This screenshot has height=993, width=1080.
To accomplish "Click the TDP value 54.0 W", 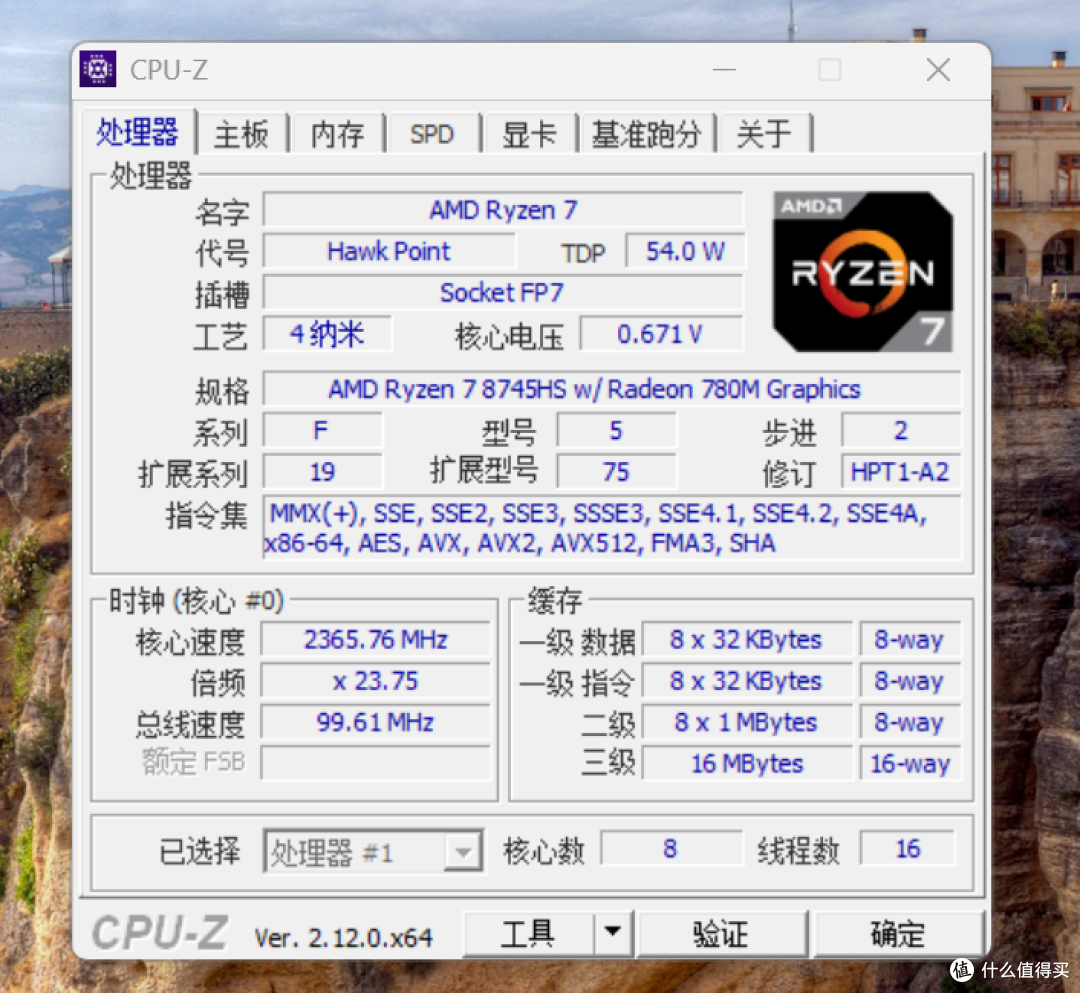I will click(x=685, y=251).
